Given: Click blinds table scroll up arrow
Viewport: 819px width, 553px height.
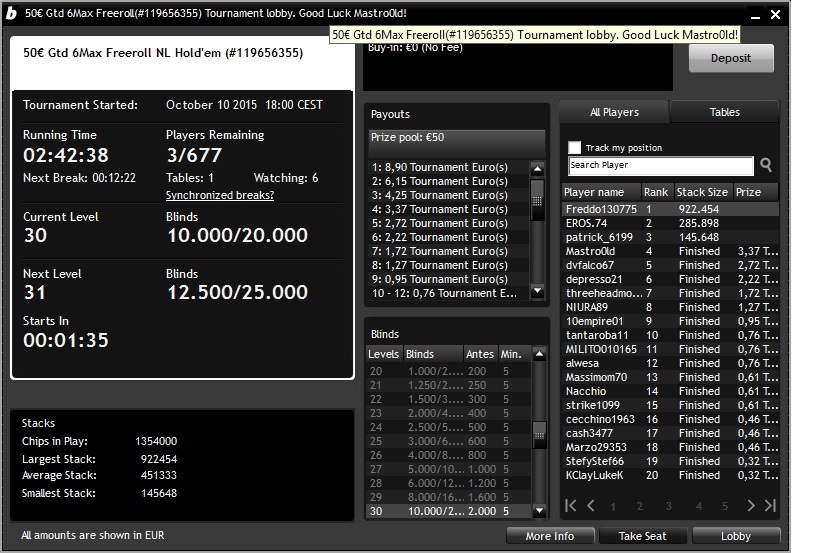Looking at the screenshot, I should (x=540, y=354).
